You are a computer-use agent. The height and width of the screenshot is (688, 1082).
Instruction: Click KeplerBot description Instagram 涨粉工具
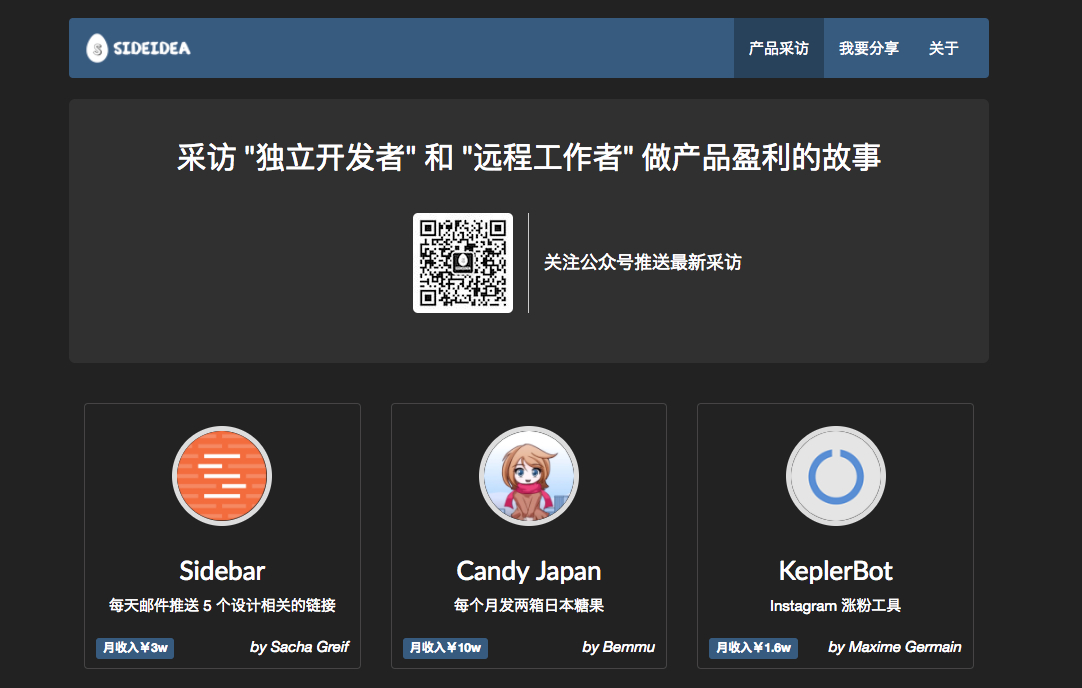pyautogui.click(x=836, y=605)
